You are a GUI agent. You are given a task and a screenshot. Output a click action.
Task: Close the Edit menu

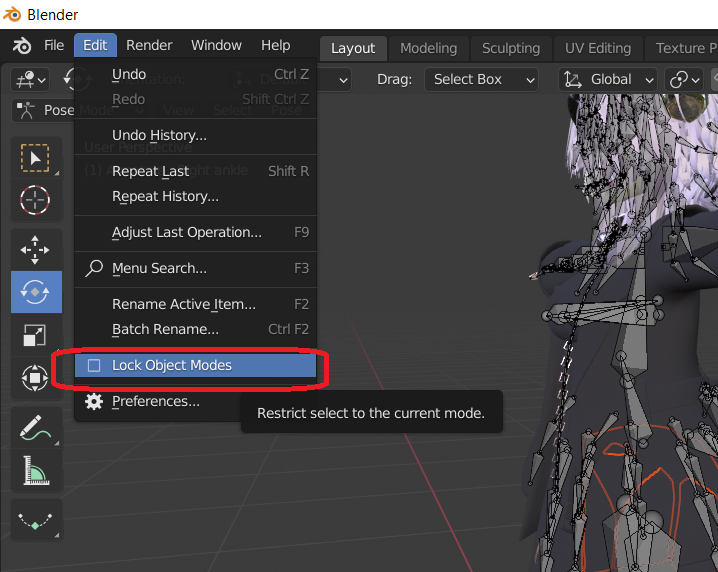(x=95, y=45)
